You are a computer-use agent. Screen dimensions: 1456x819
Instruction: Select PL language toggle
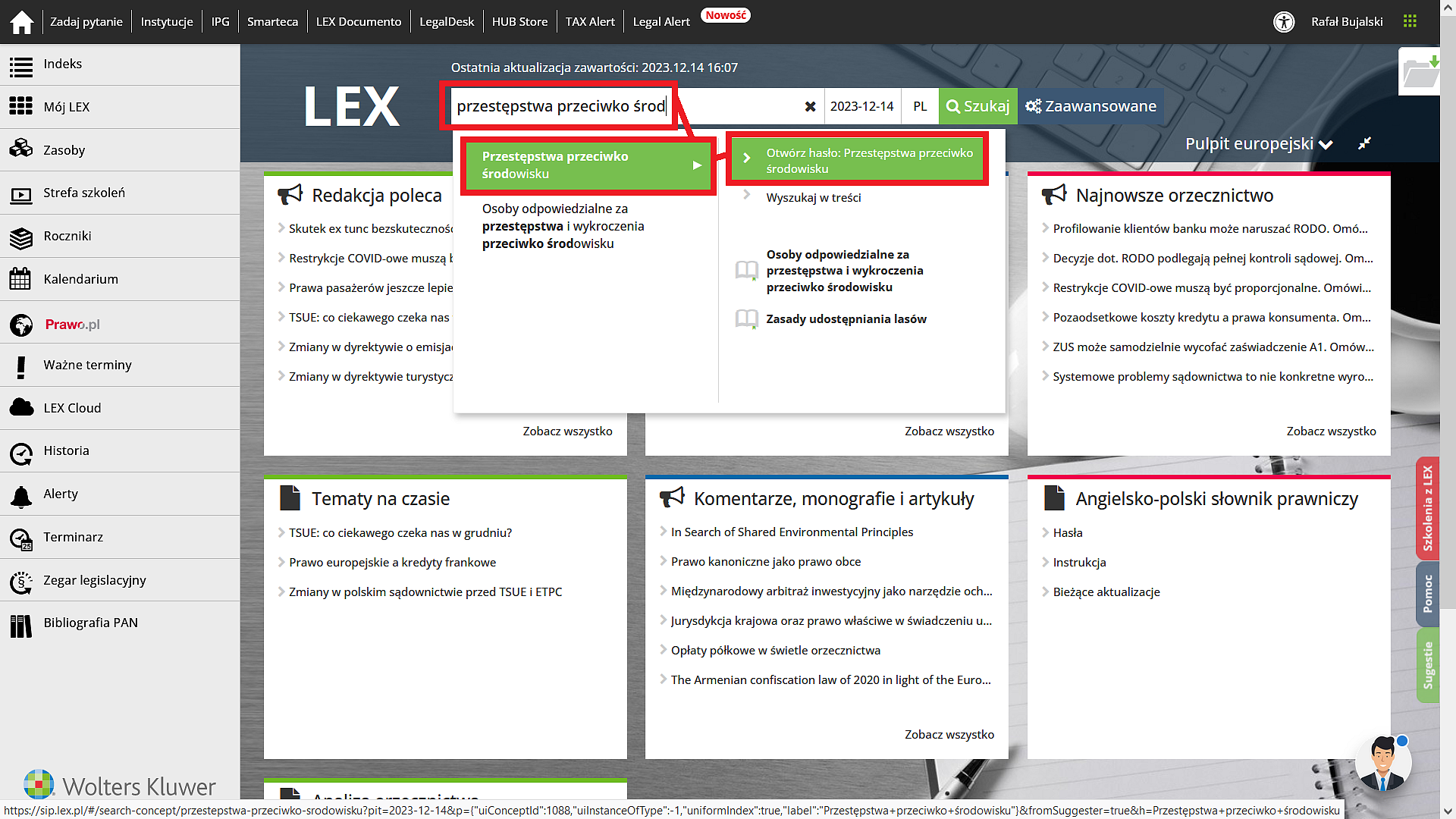(919, 106)
